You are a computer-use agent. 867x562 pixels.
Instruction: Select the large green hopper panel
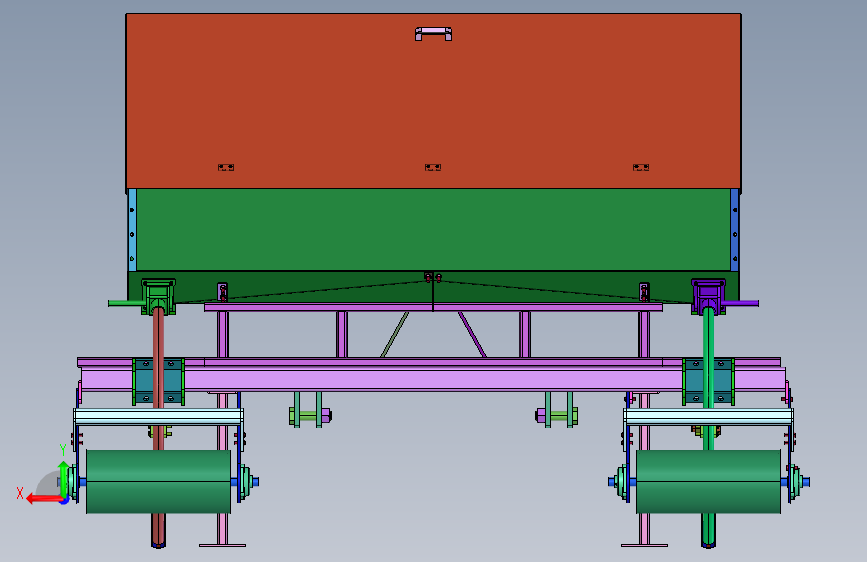click(434, 230)
